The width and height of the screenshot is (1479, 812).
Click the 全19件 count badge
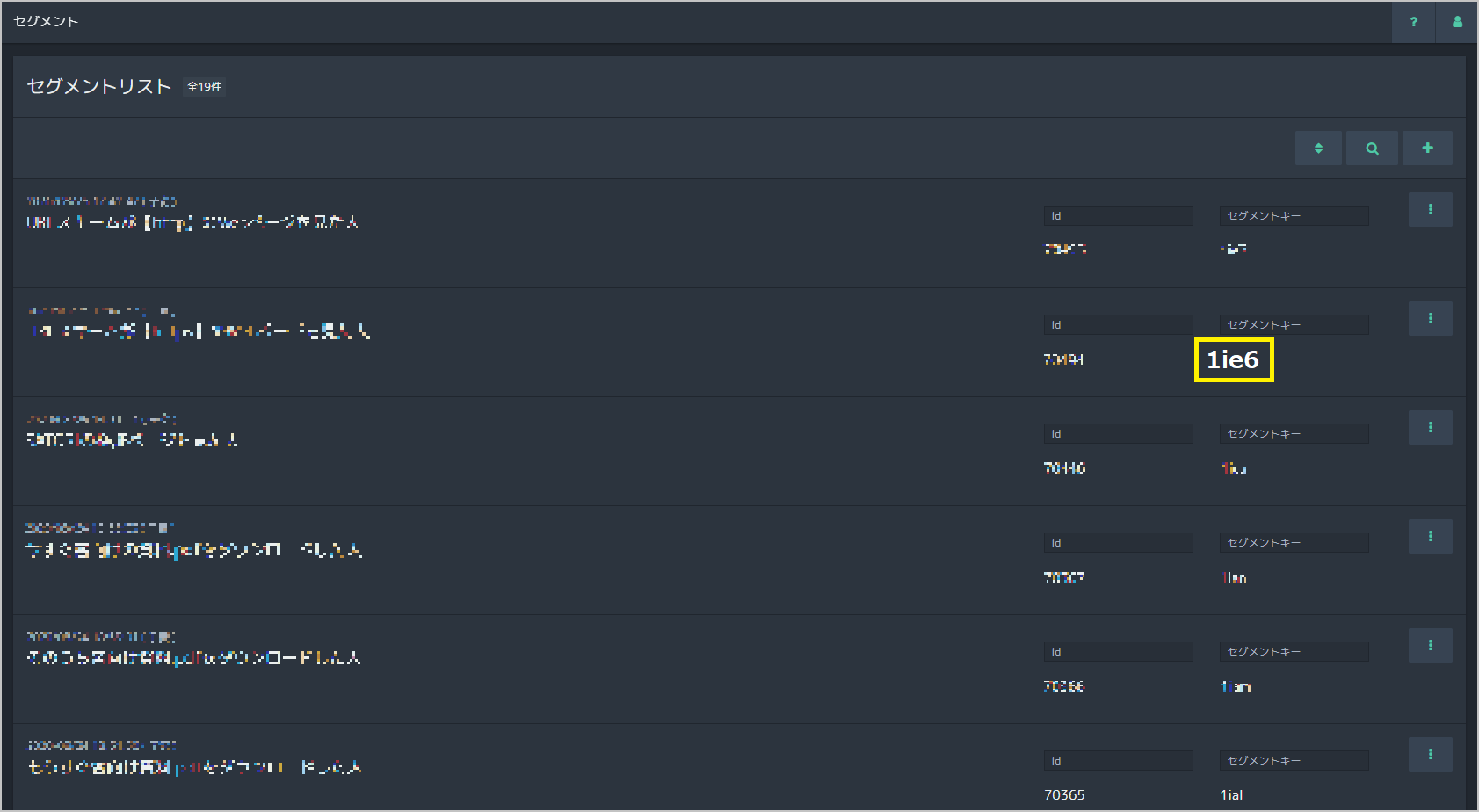pyautogui.click(x=204, y=87)
